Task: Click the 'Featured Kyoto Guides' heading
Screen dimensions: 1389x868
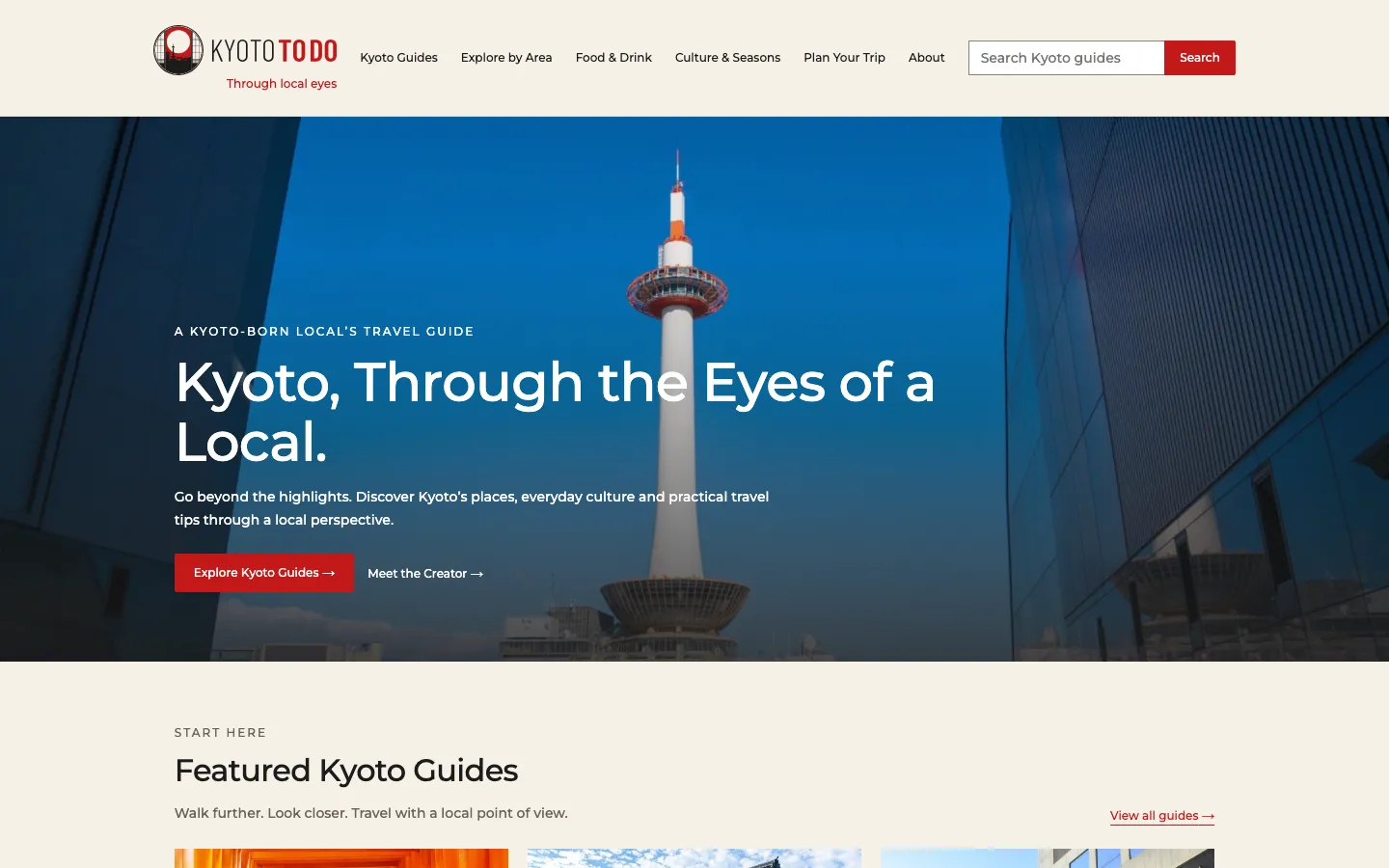Action: coord(346,771)
